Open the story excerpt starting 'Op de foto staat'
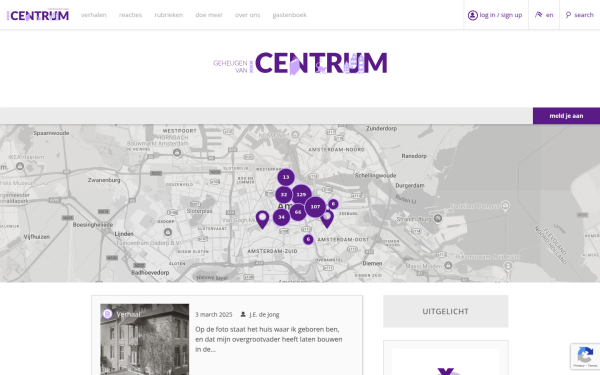600x375 pixels. 269,339
